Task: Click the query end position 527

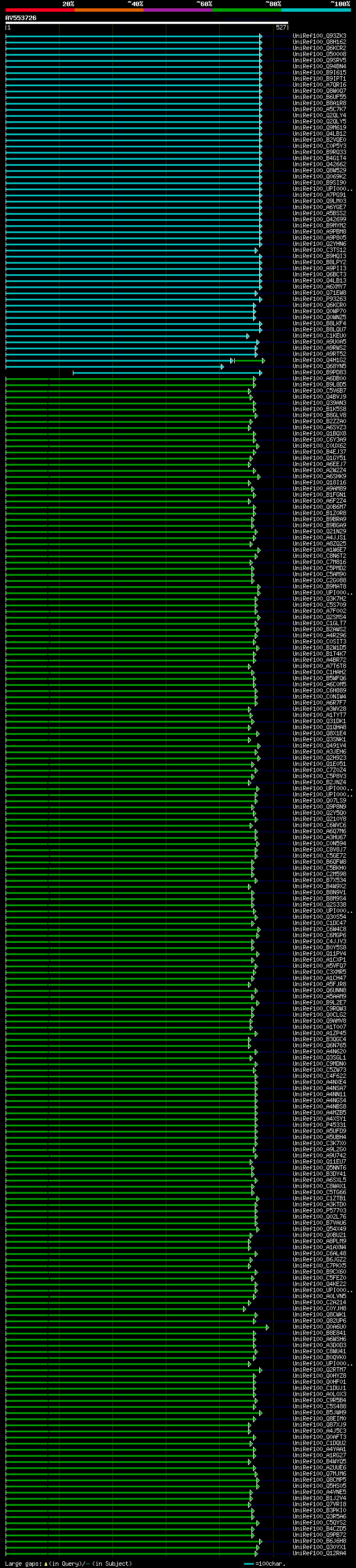Action: [x=280, y=27]
